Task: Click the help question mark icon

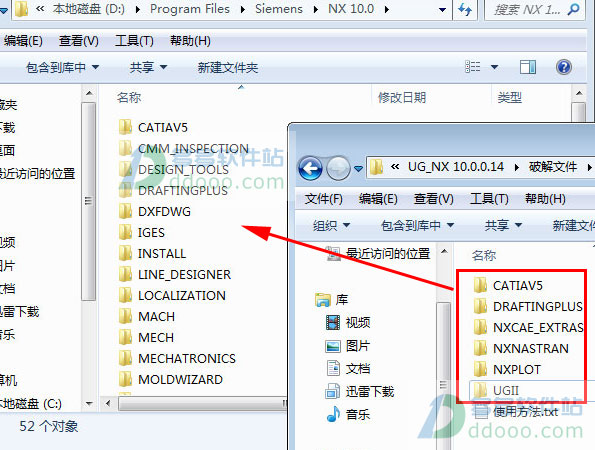Action: pyautogui.click(x=564, y=68)
